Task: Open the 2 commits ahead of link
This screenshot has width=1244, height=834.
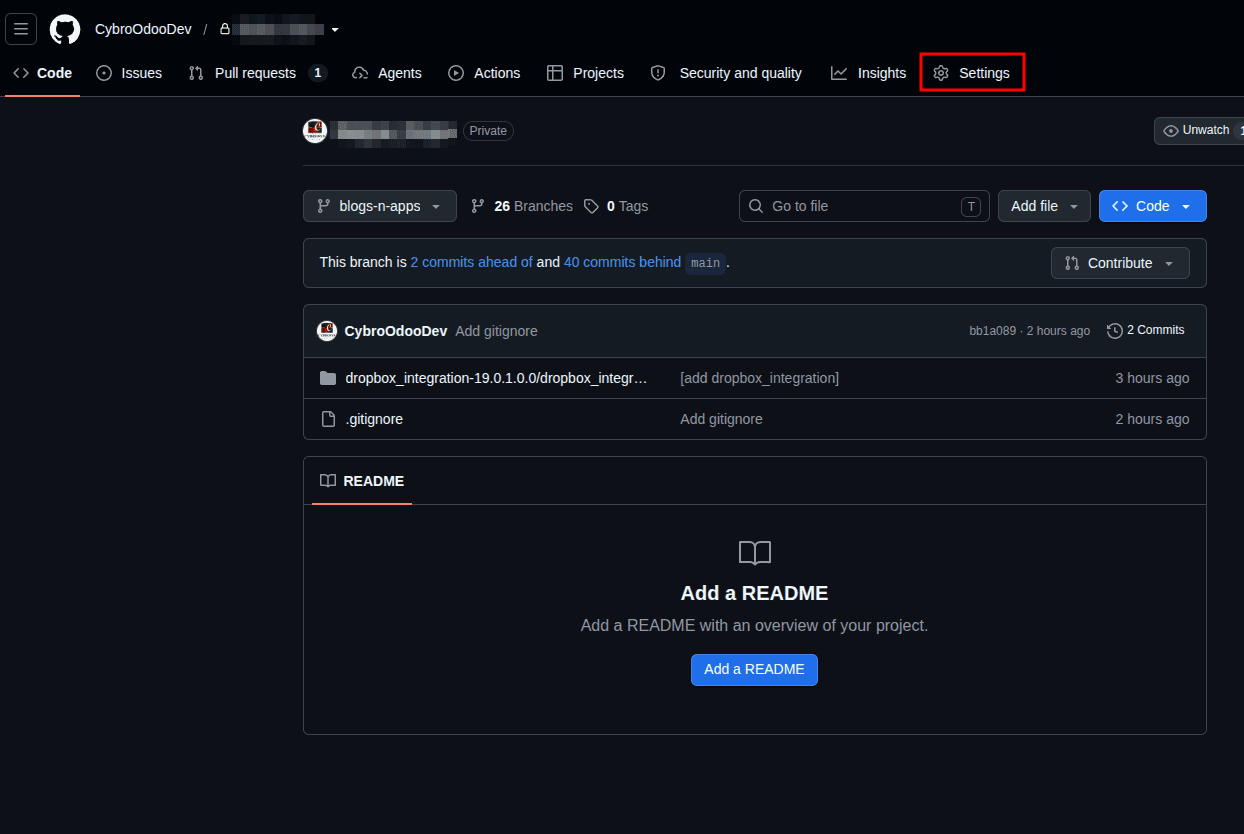Action: 471,262
